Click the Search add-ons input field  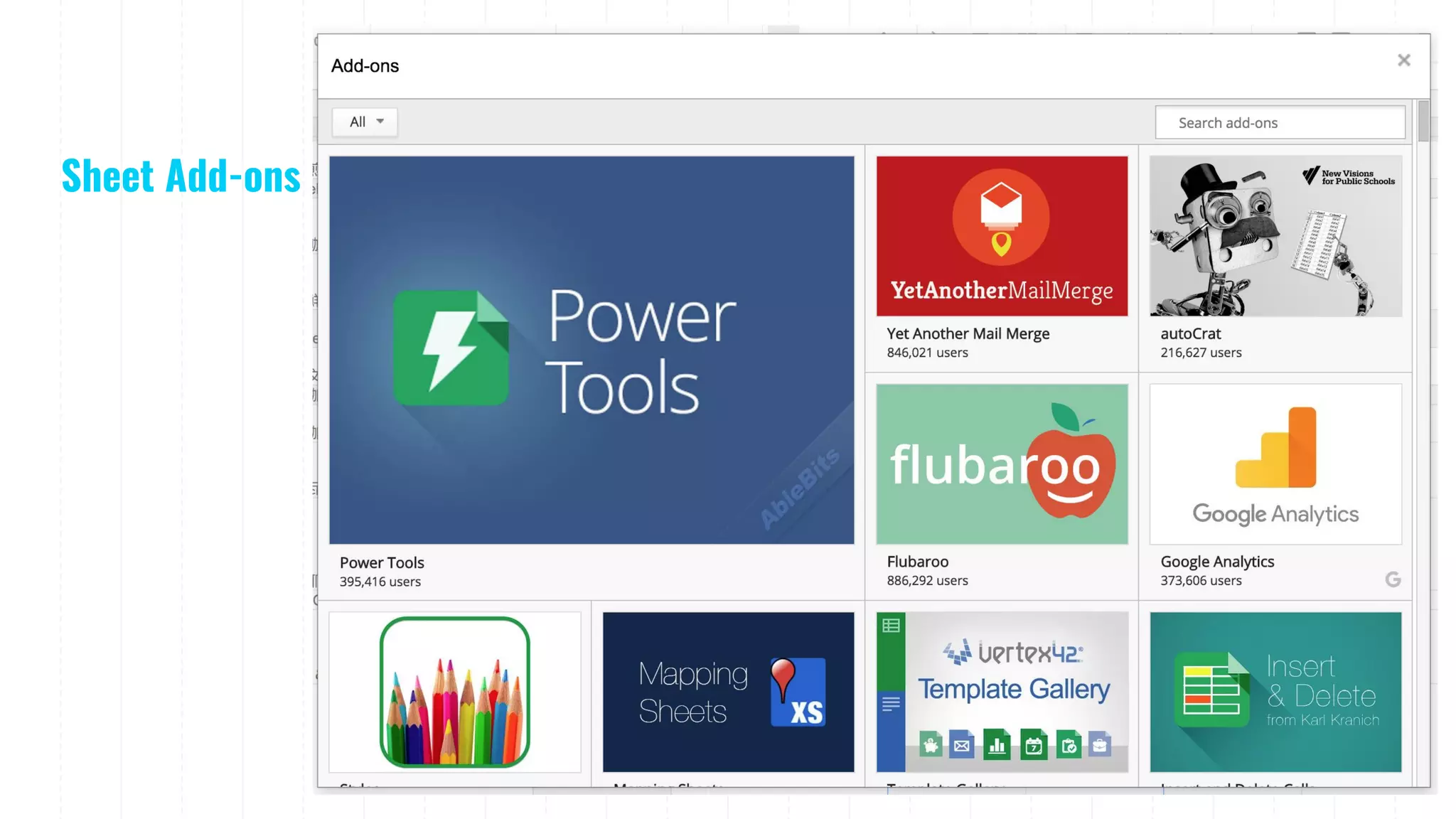click(x=1280, y=122)
